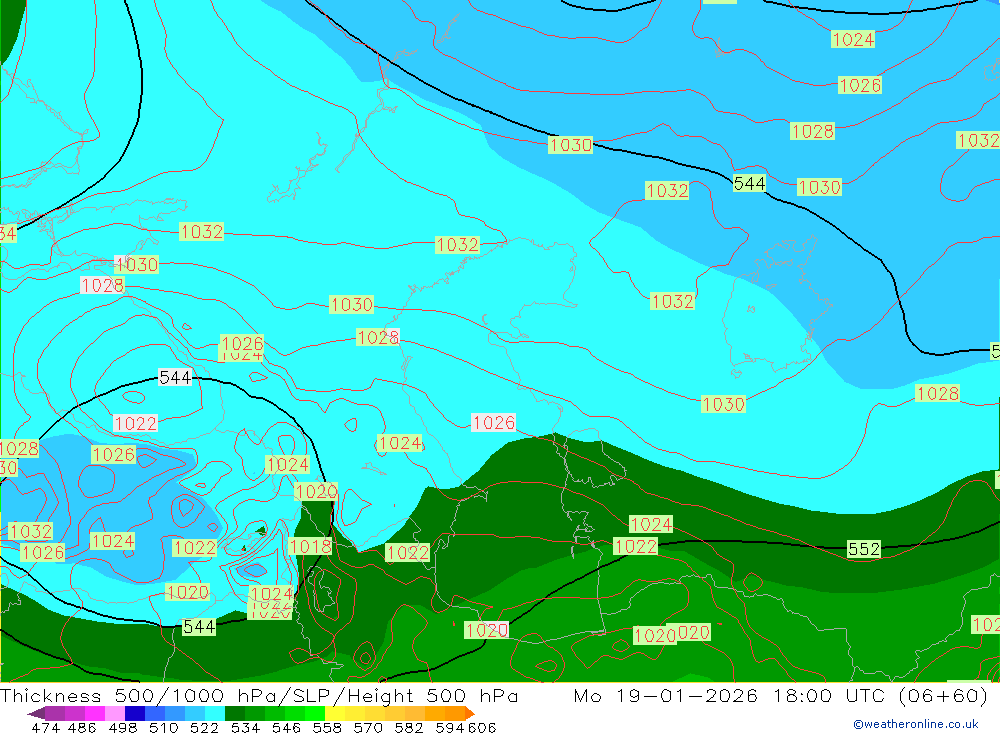Pick the pure yellow swatch above 558

[x=335, y=713]
